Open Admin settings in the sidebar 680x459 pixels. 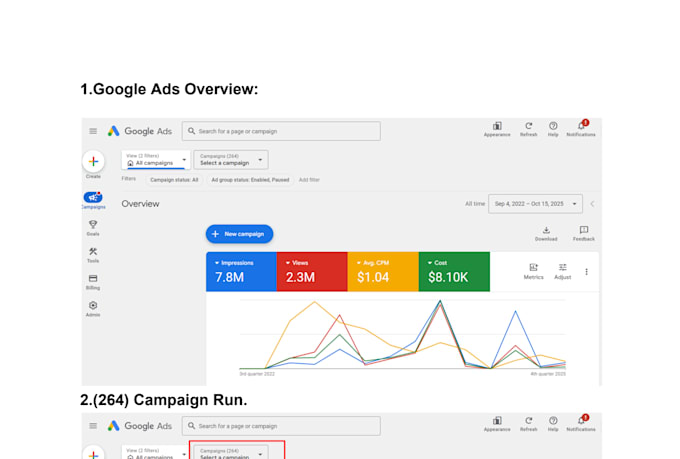93,309
